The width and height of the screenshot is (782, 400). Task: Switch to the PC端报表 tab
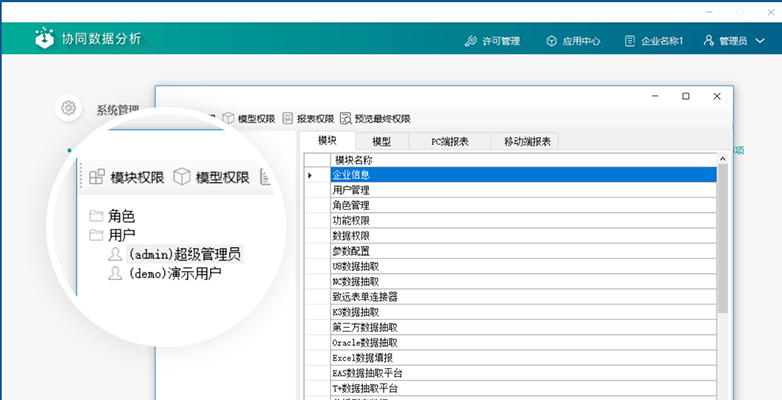point(449,141)
